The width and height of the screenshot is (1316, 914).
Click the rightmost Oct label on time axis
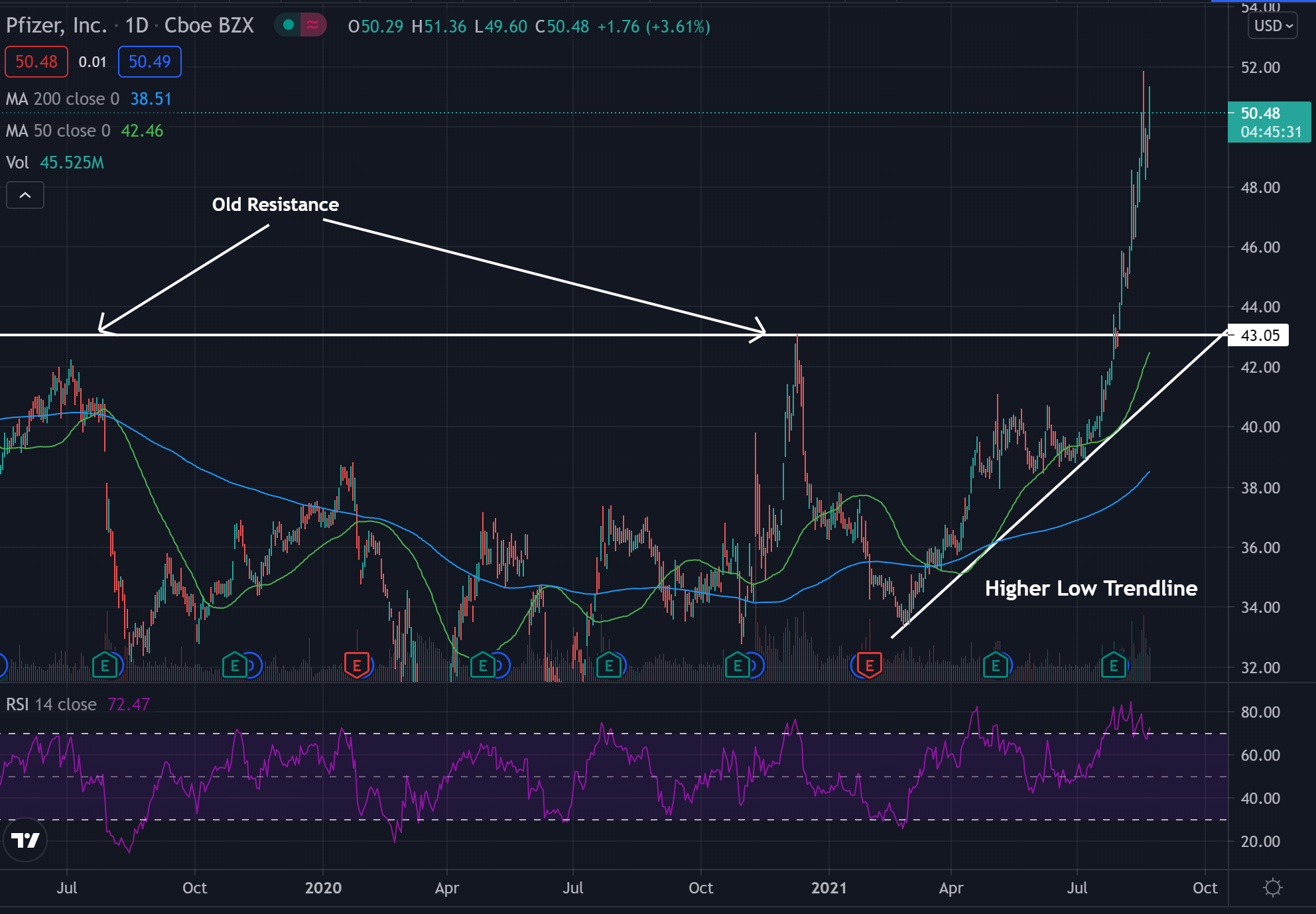pyautogui.click(x=1205, y=888)
